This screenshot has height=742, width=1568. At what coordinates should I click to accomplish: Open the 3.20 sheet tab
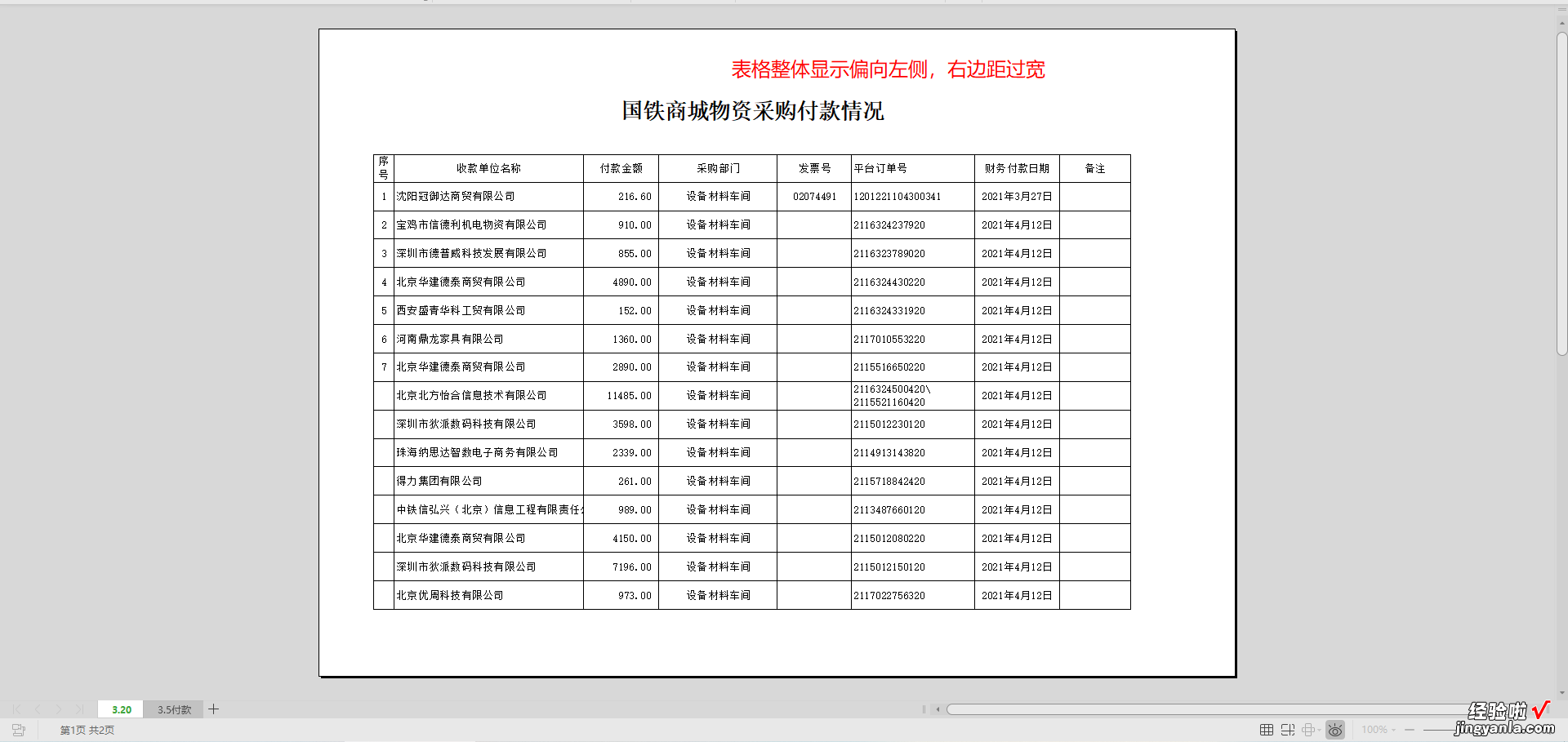121,709
